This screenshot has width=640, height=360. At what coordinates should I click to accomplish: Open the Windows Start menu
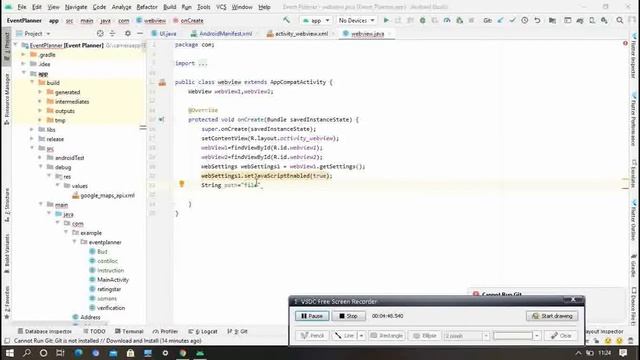[9, 353]
